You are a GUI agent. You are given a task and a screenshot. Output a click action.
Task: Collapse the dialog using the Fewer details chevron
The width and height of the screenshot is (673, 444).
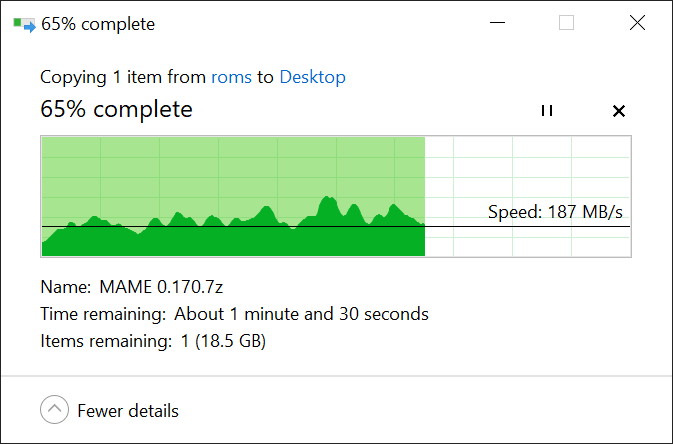tap(55, 409)
